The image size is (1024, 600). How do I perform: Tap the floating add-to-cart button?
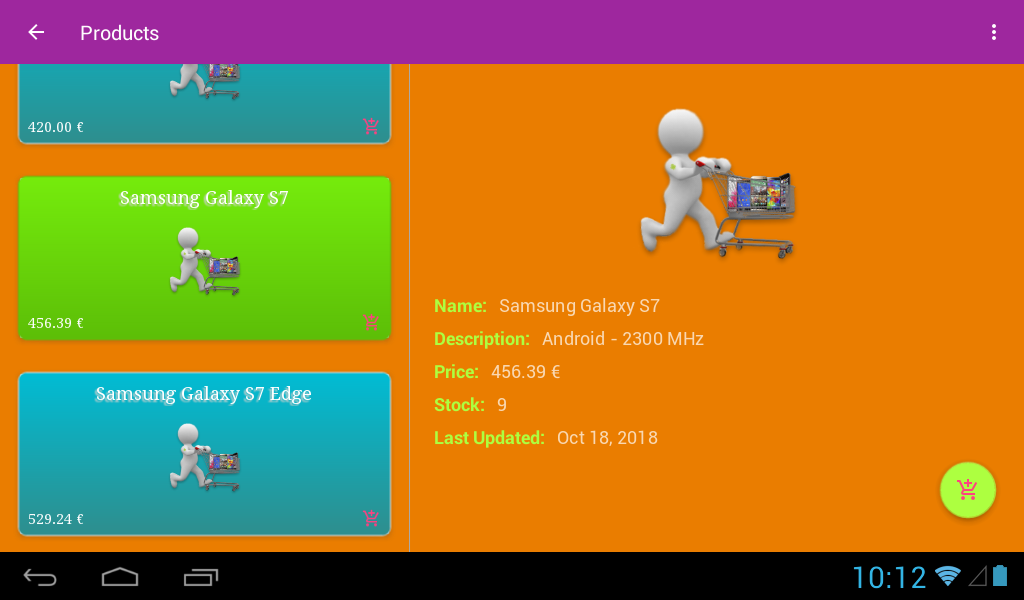967,490
